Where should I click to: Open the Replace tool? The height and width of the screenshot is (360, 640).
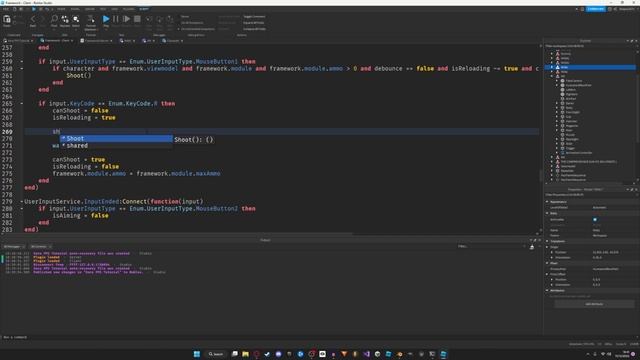tap(65, 19)
